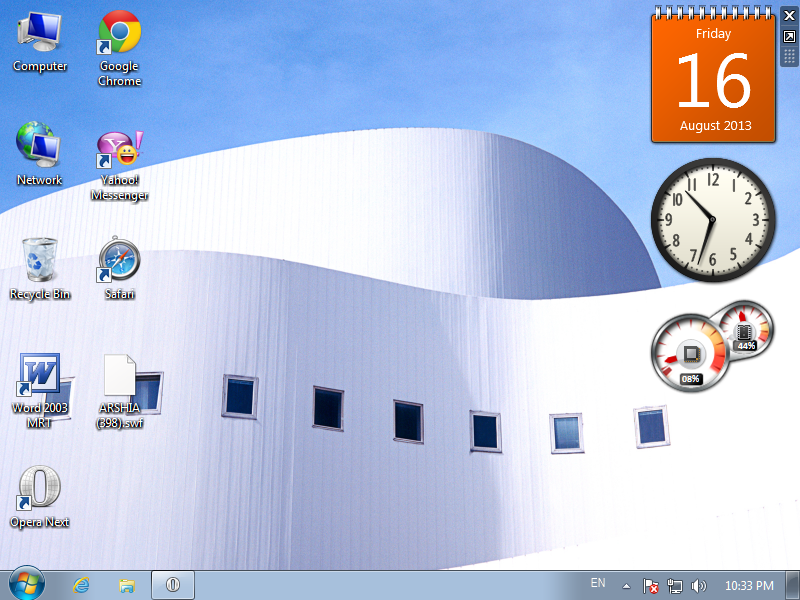The height and width of the screenshot is (600, 800).
Task: Select the Google Chrome shortcut
Action: [119, 48]
